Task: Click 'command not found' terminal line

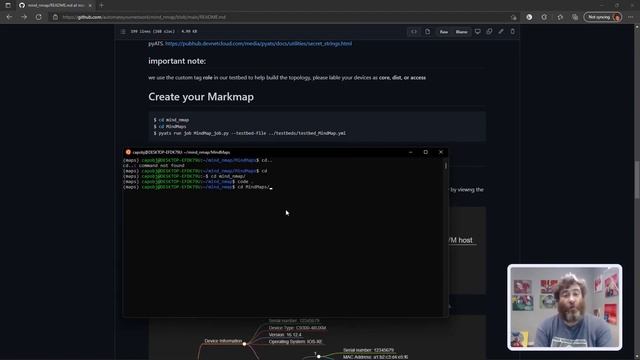Action: coord(153,166)
